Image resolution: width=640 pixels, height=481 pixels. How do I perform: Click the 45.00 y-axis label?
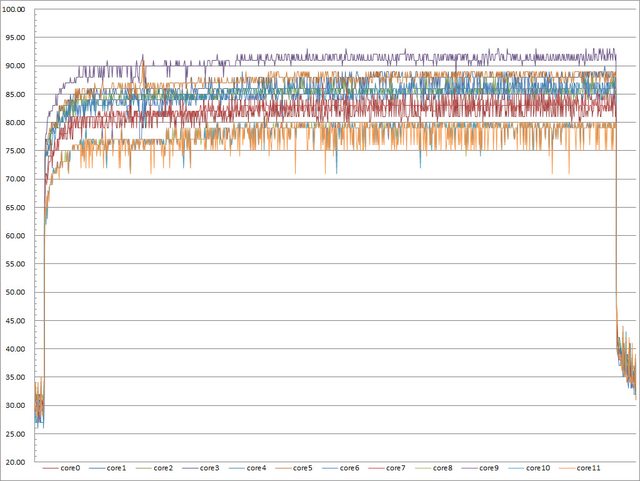[x=17, y=321]
